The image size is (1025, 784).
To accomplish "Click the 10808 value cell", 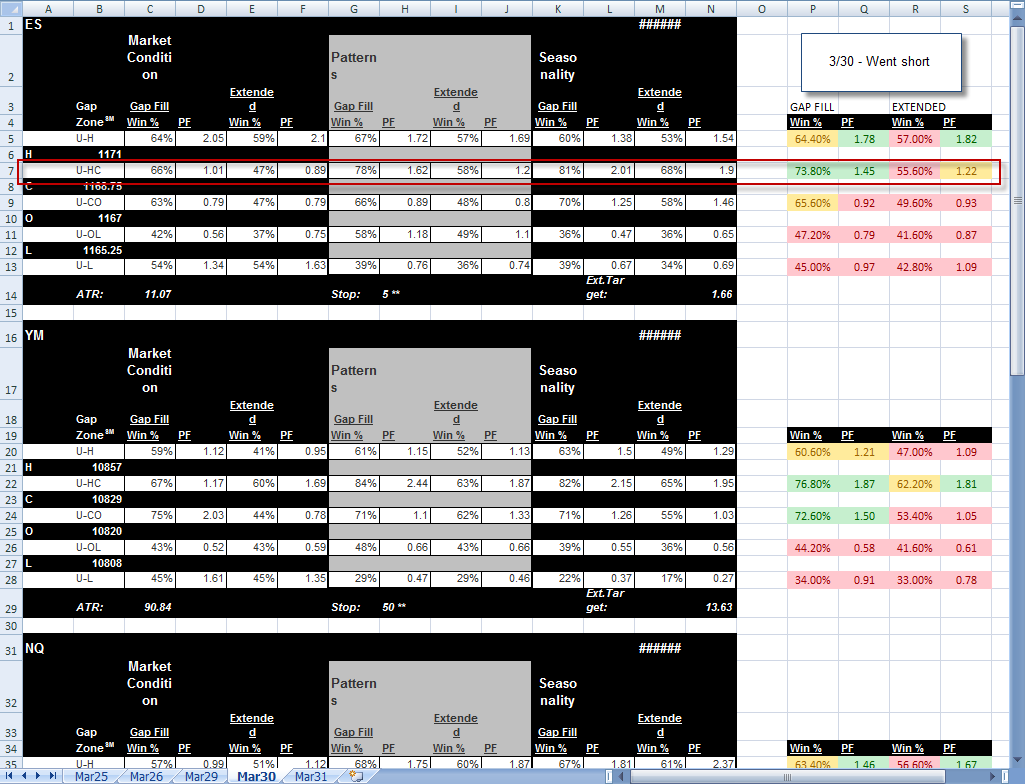I will point(99,564).
